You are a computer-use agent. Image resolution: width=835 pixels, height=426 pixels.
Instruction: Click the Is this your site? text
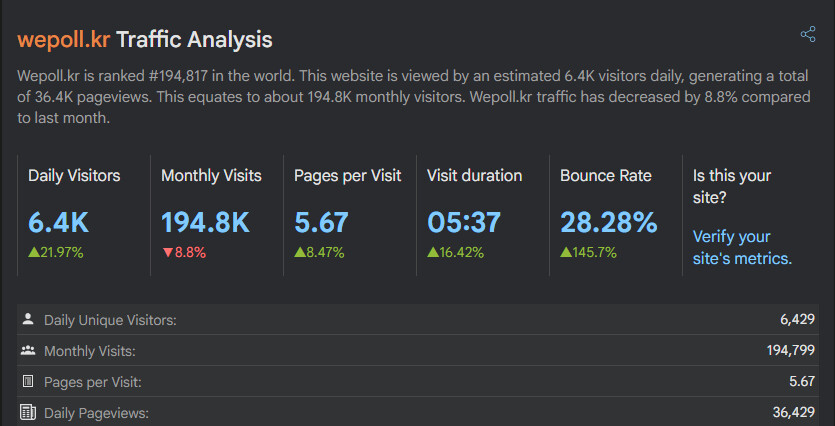[x=732, y=186]
